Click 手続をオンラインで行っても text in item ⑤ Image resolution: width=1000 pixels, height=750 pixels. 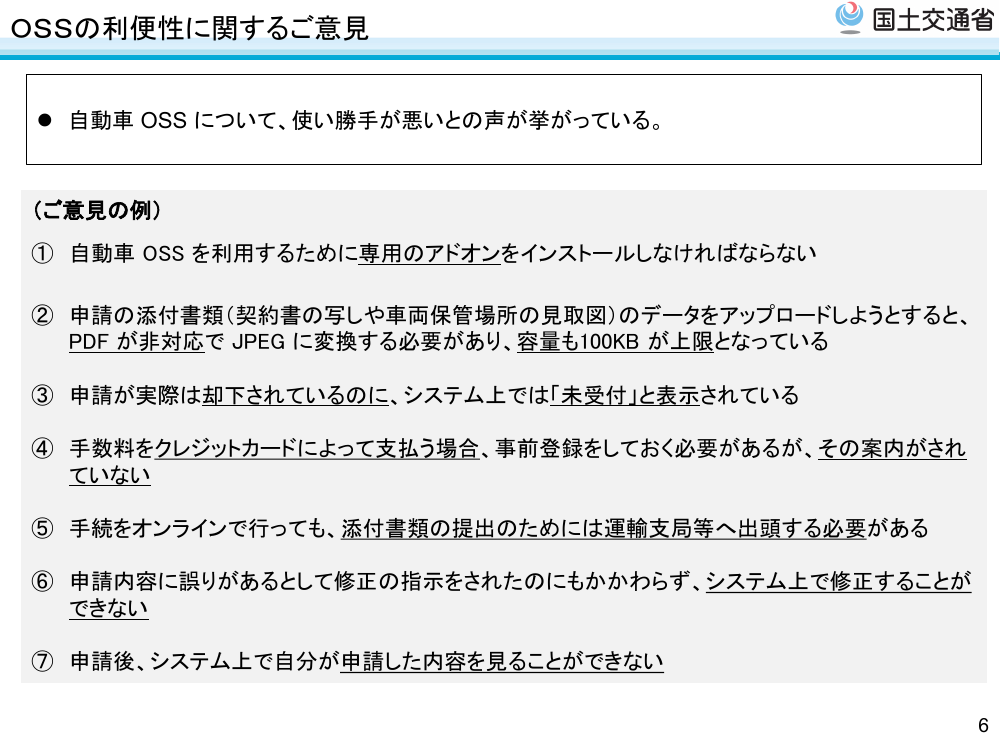[x=198, y=529]
